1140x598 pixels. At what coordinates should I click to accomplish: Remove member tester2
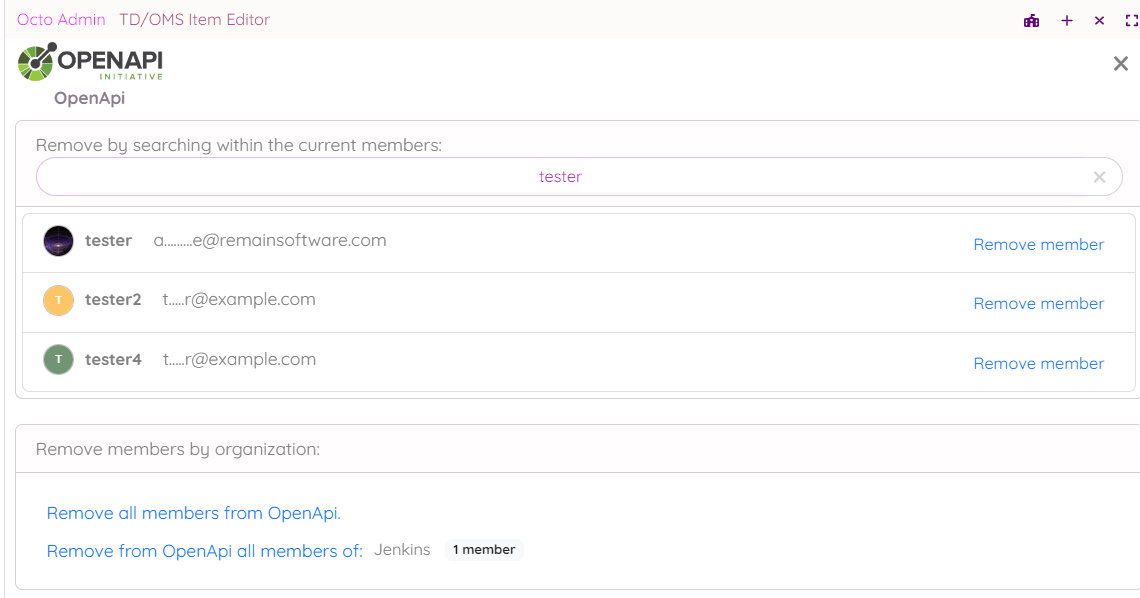[1038, 304]
